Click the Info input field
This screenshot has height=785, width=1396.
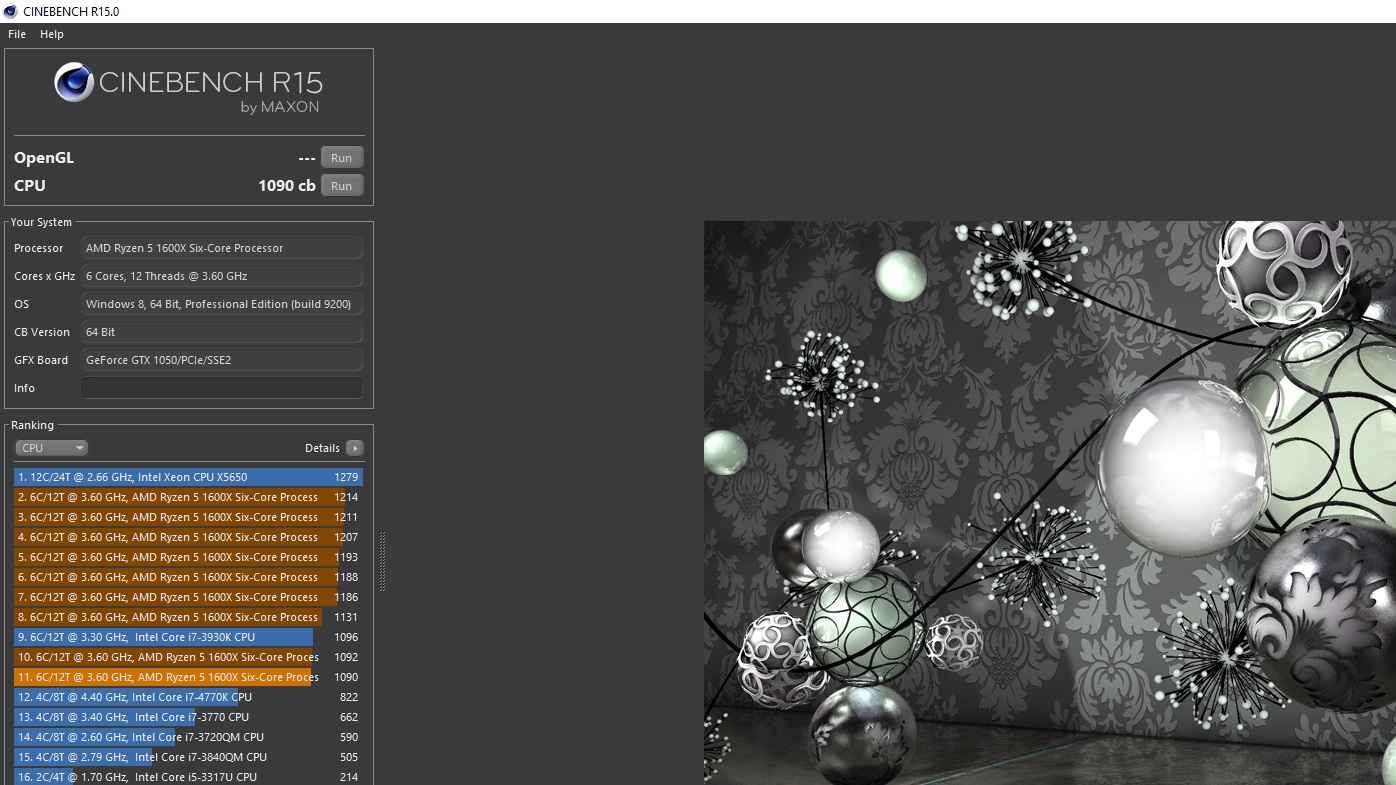(x=222, y=388)
